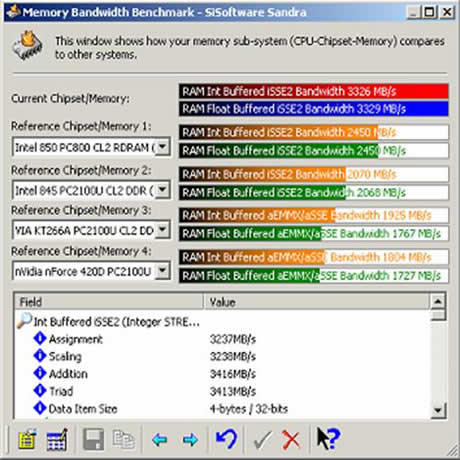Click the yellow options list icon

click(27, 440)
